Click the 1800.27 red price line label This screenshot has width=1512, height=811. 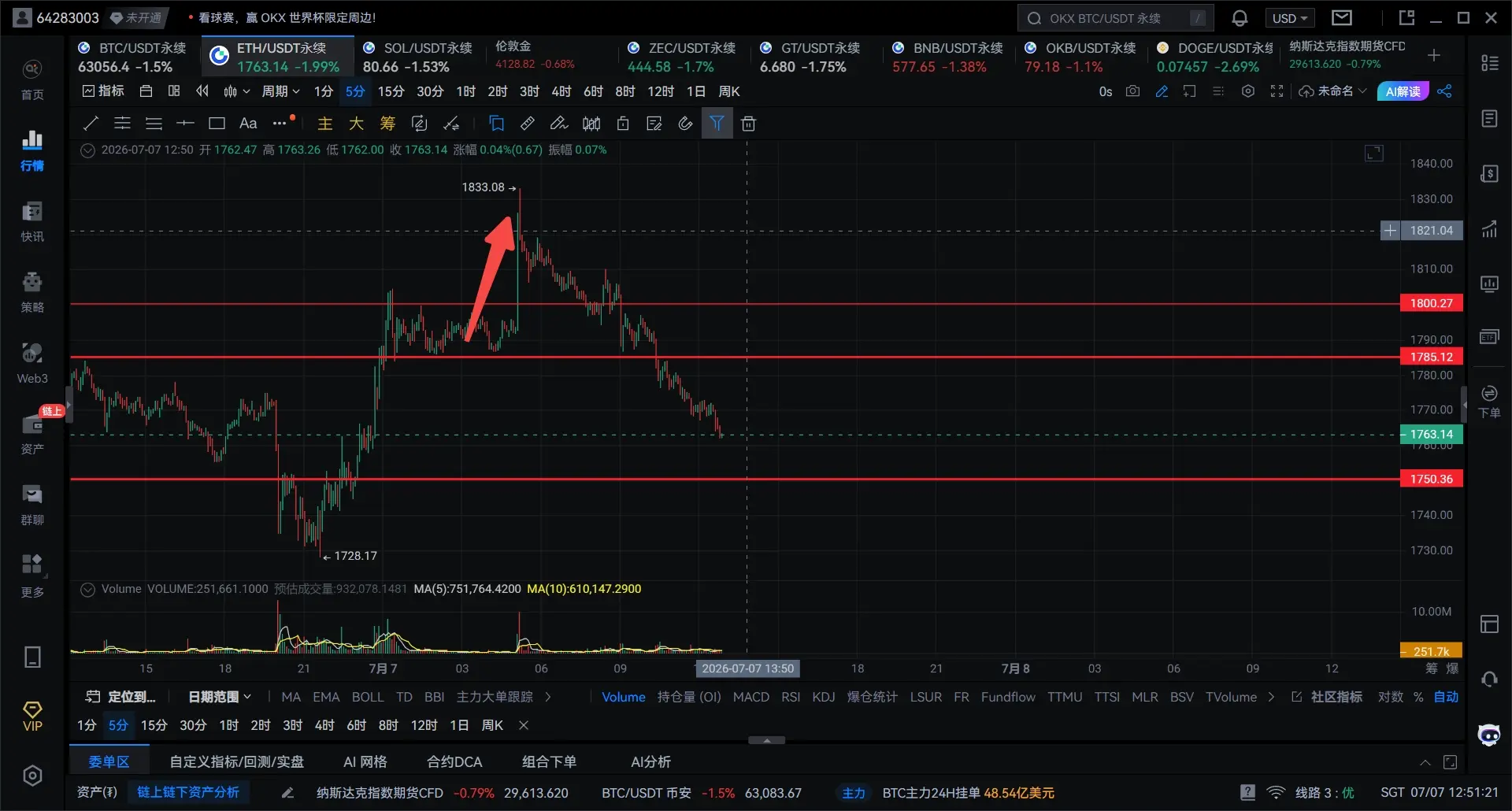[1432, 303]
